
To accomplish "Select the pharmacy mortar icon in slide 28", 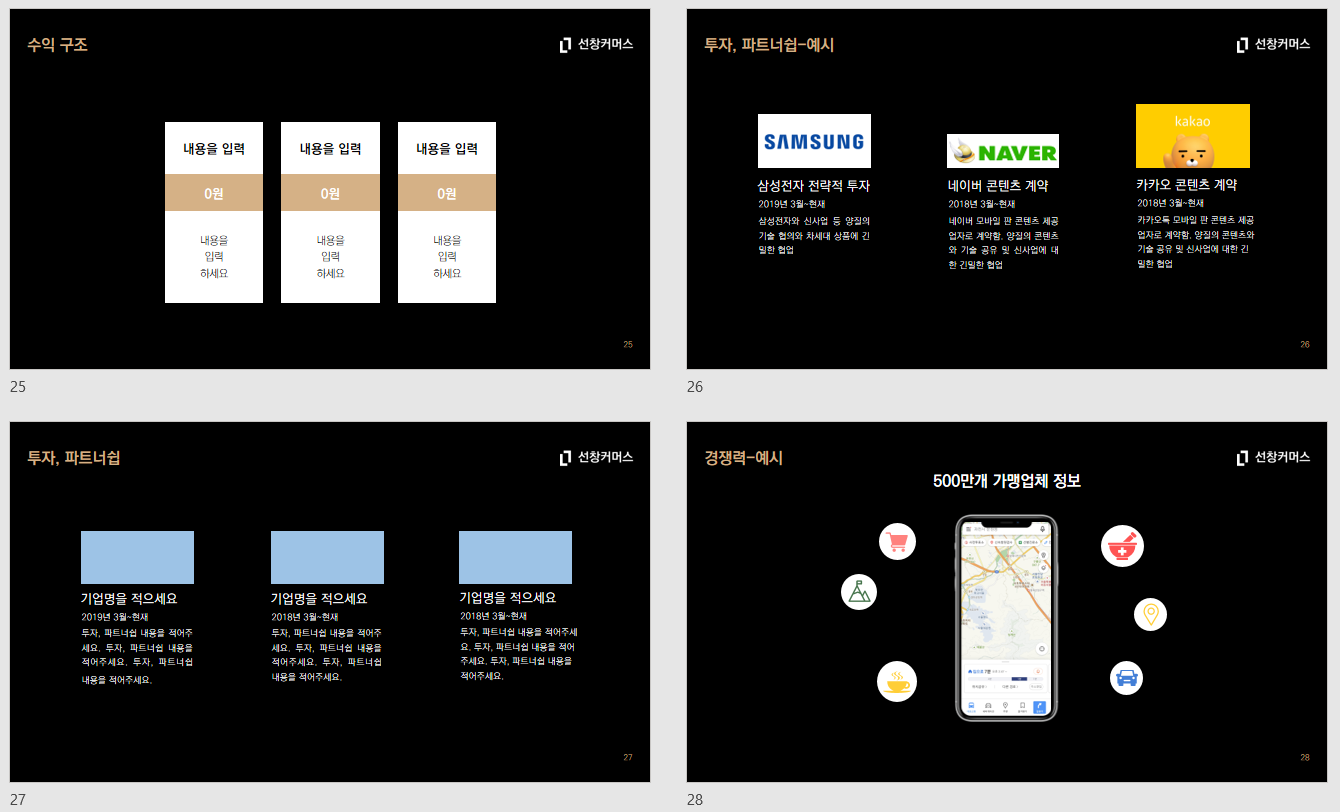I will (1123, 546).
